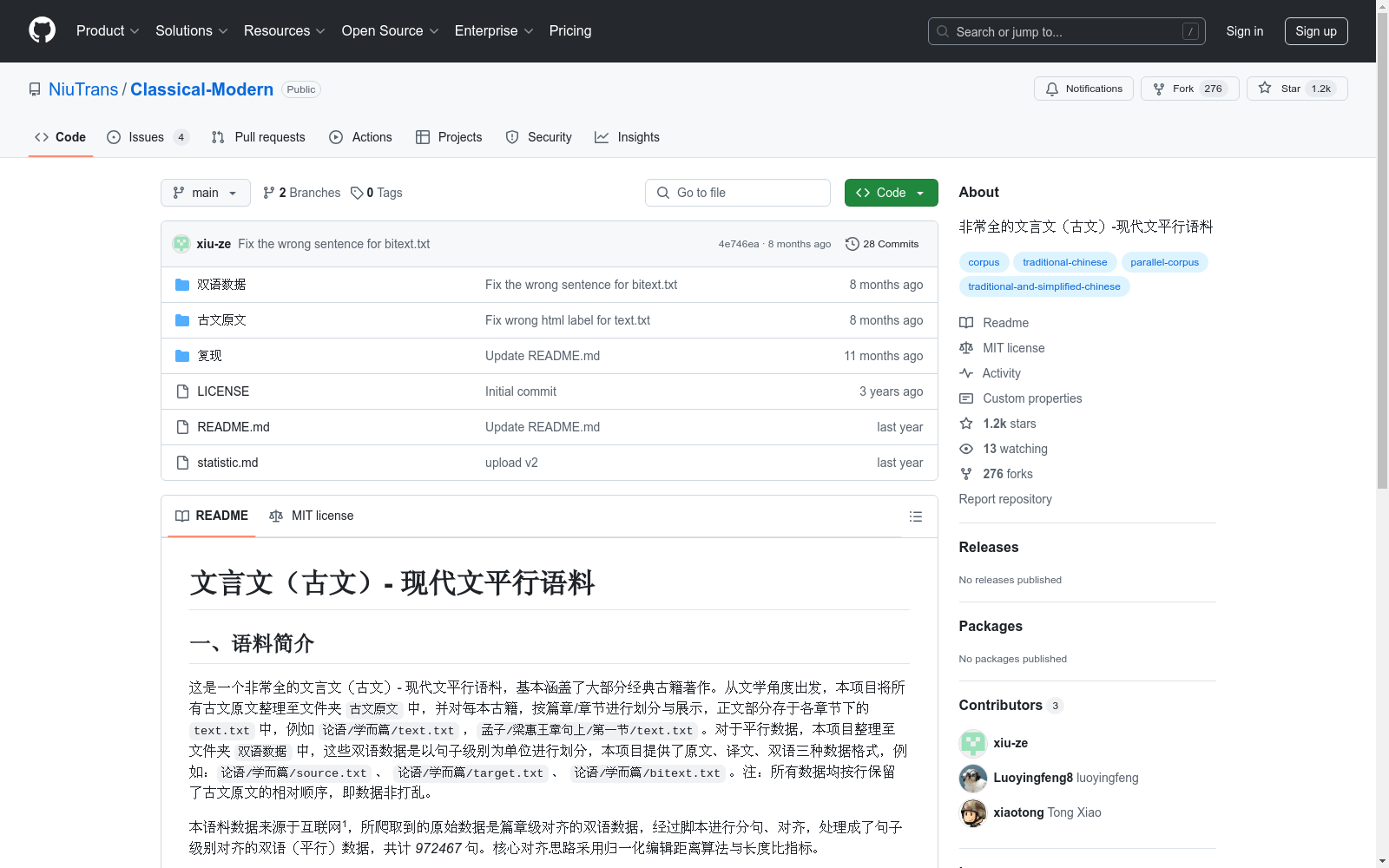This screenshot has width=1389, height=868.
Task: Click the traditional-and-simplified-chinese topic tag
Action: click(1044, 286)
